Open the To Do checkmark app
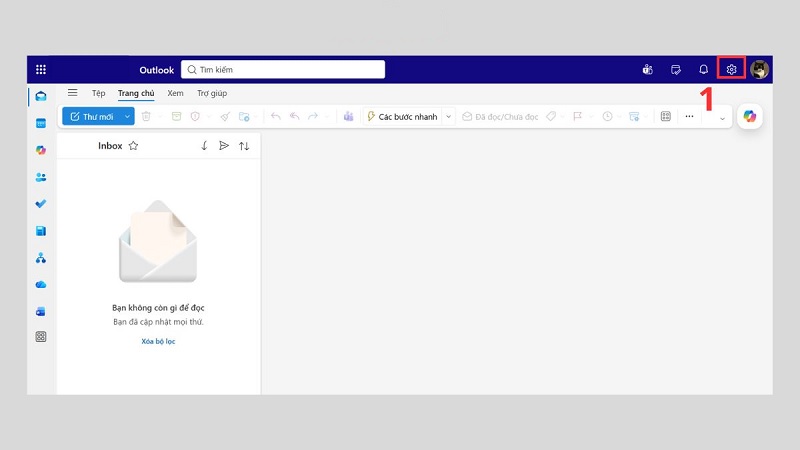 click(41, 204)
